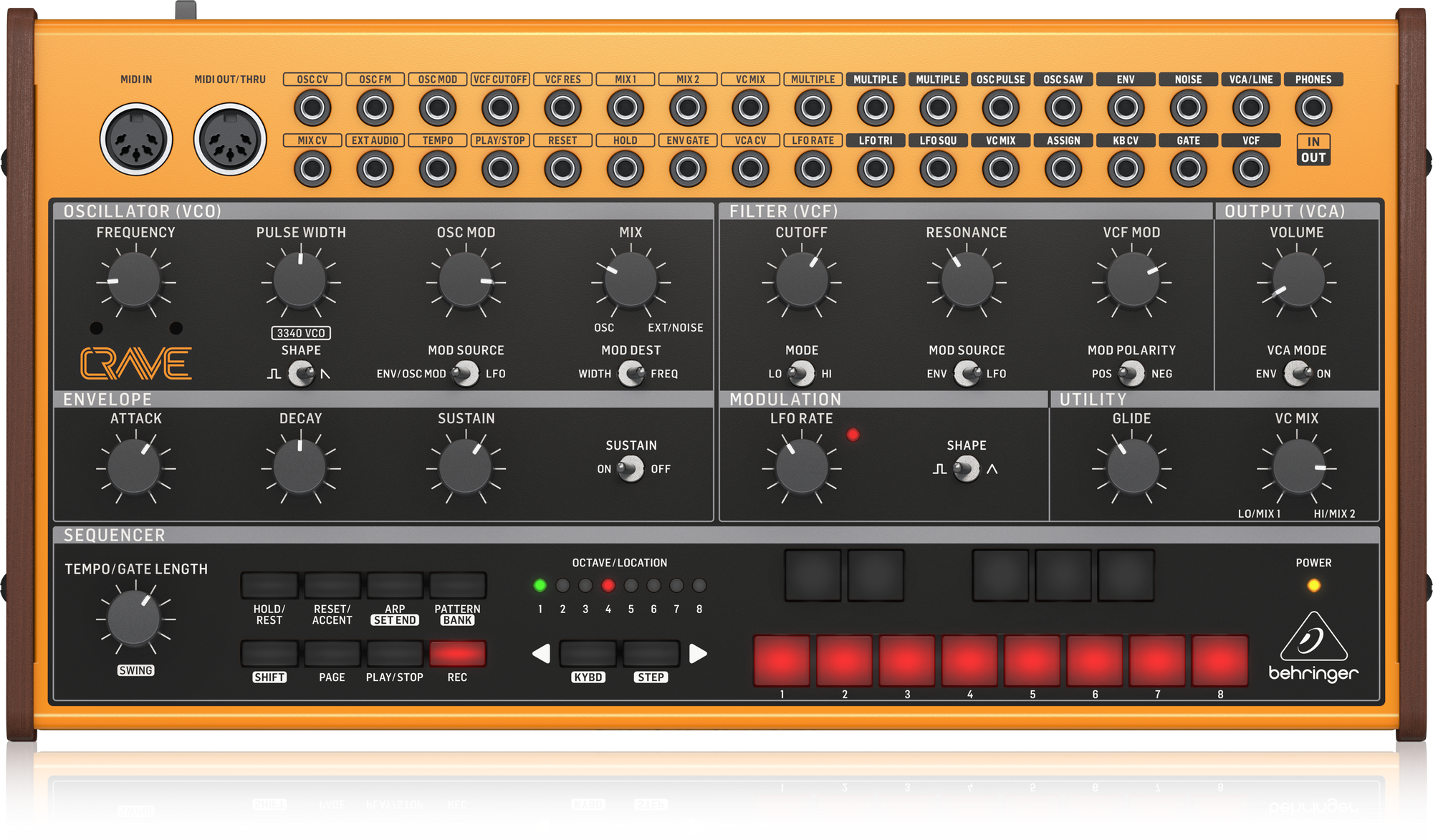1433x840 pixels.
Task: Flip the filter MODE LO/HI switch
Action: [x=801, y=374]
